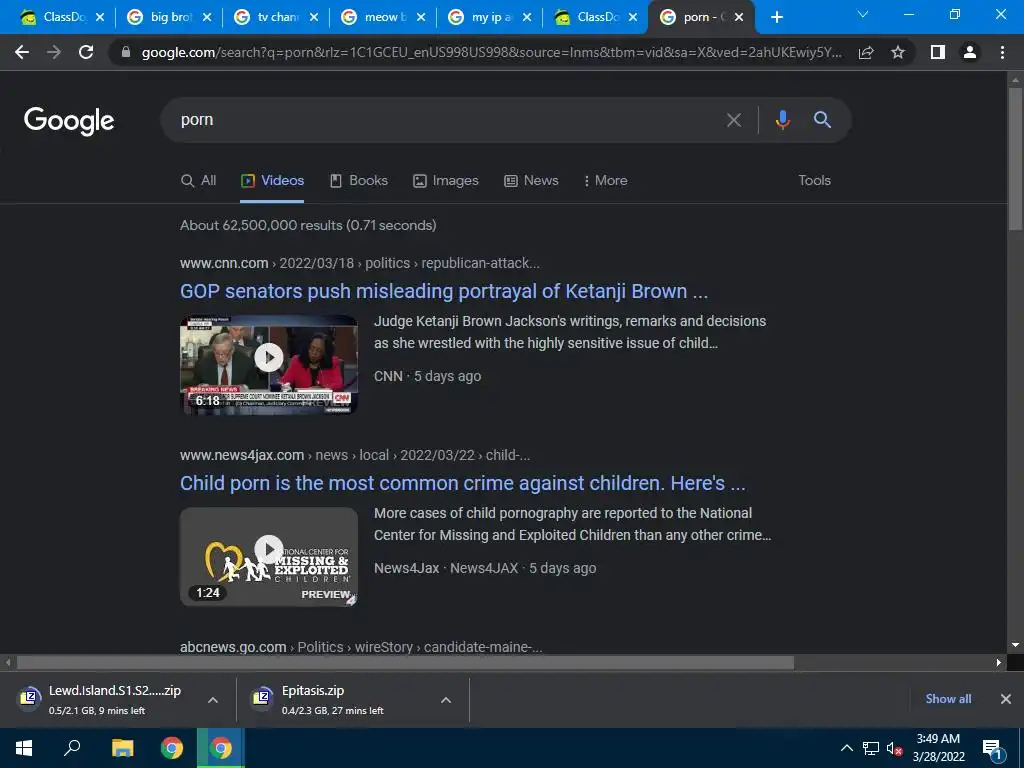The image size is (1024, 768).
Task: Start a voice search with the microphone
Action: (782, 120)
